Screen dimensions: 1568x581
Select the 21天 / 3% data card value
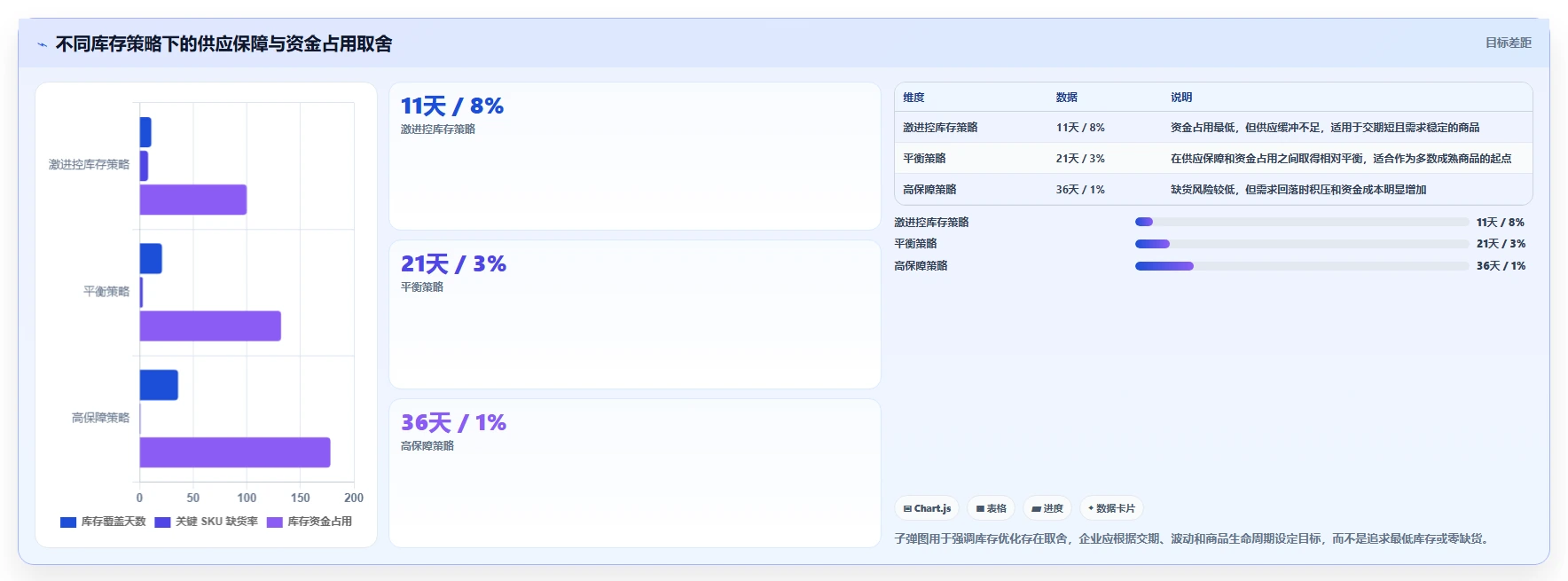coord(453,264)
